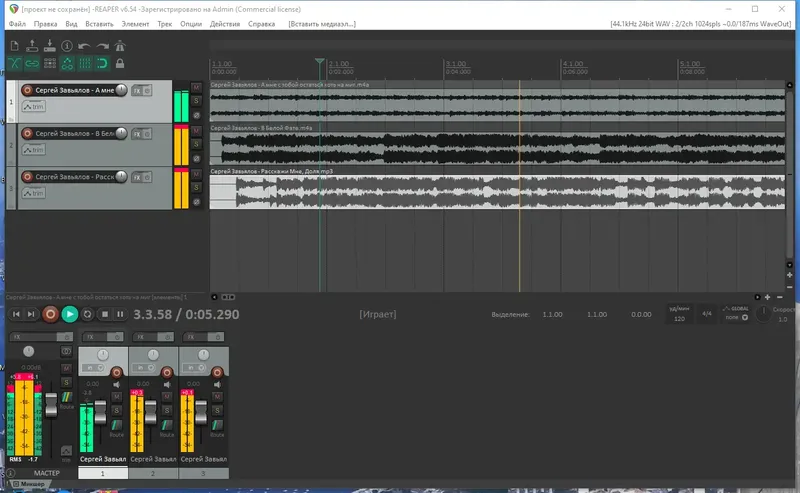
Task: Toggle the locking padlock icon
Action: coord(120,63)
